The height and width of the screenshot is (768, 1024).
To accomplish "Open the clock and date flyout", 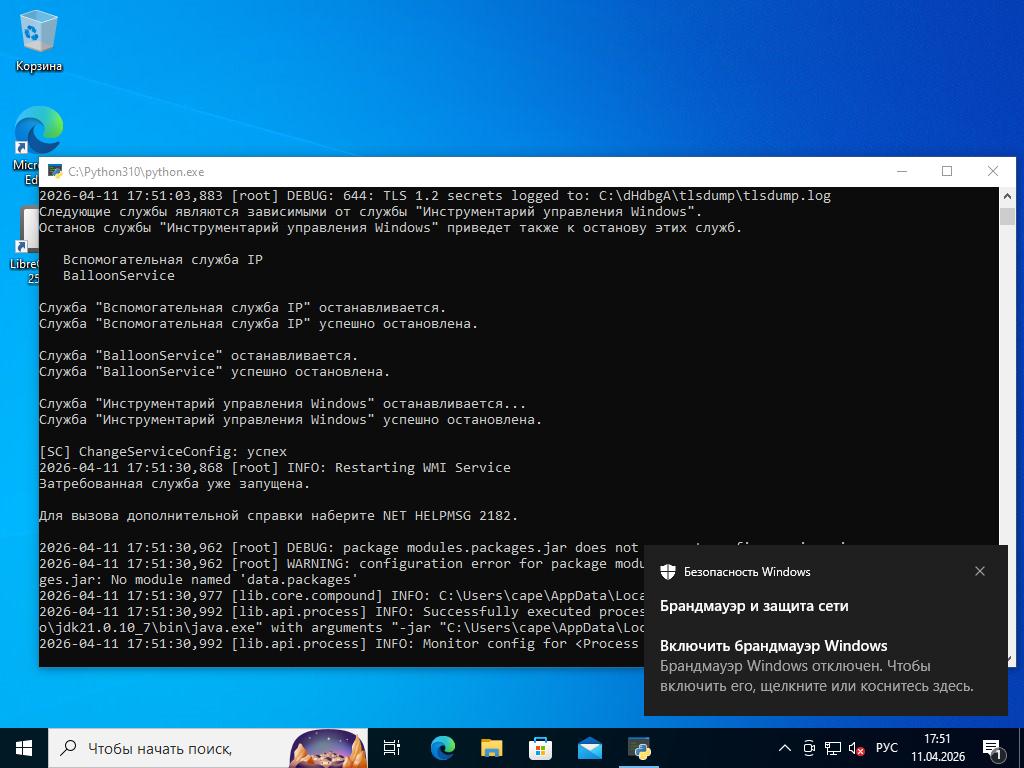I will click(x=938, y=747).
